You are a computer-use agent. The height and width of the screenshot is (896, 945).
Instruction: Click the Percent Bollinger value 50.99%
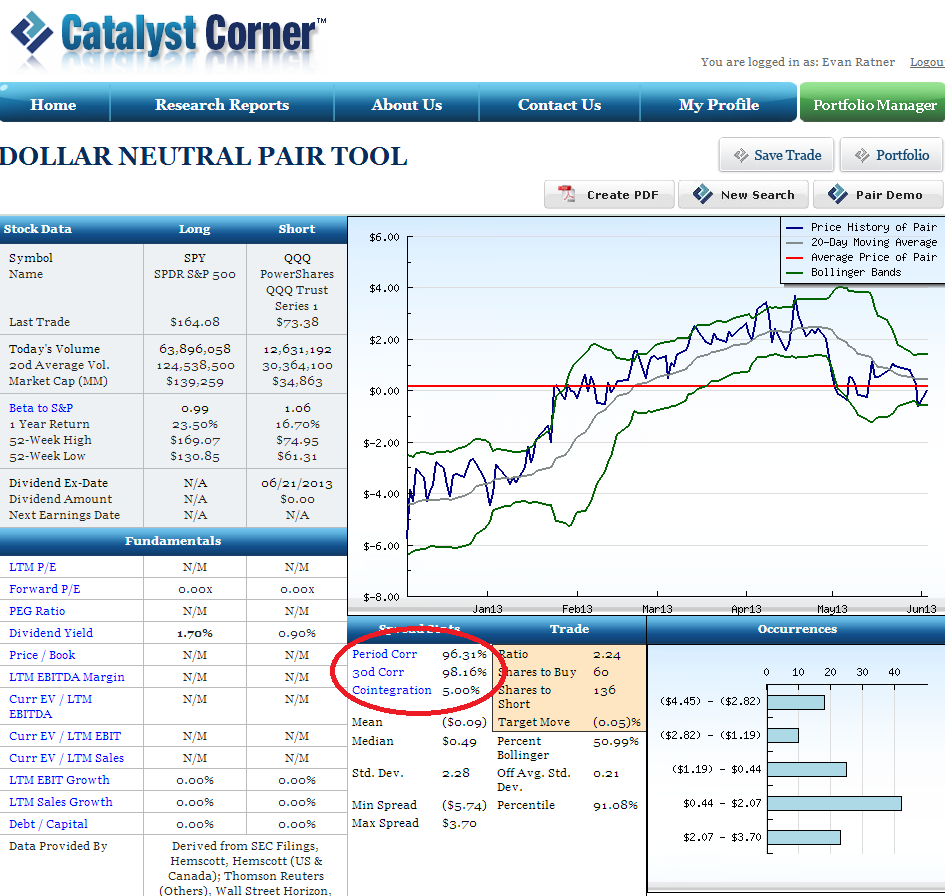point(615,742)
